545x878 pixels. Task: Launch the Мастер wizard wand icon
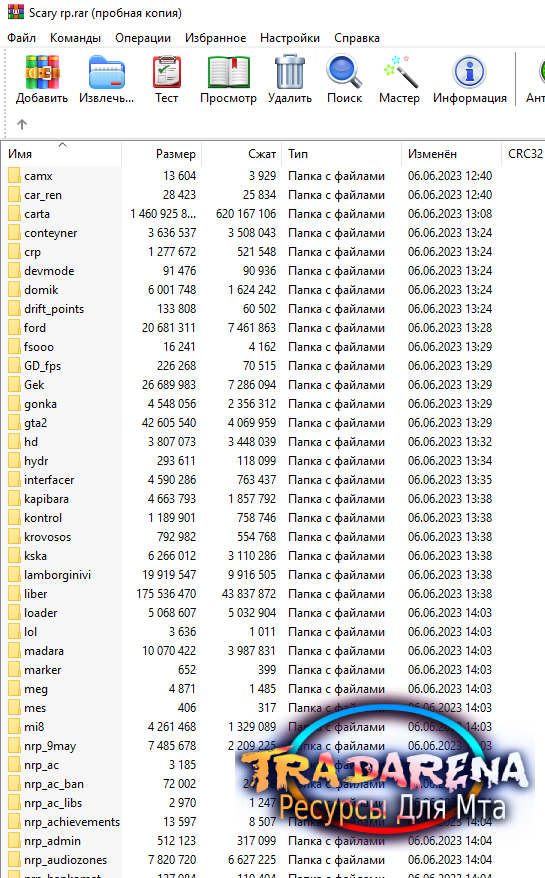coord(399,71)
